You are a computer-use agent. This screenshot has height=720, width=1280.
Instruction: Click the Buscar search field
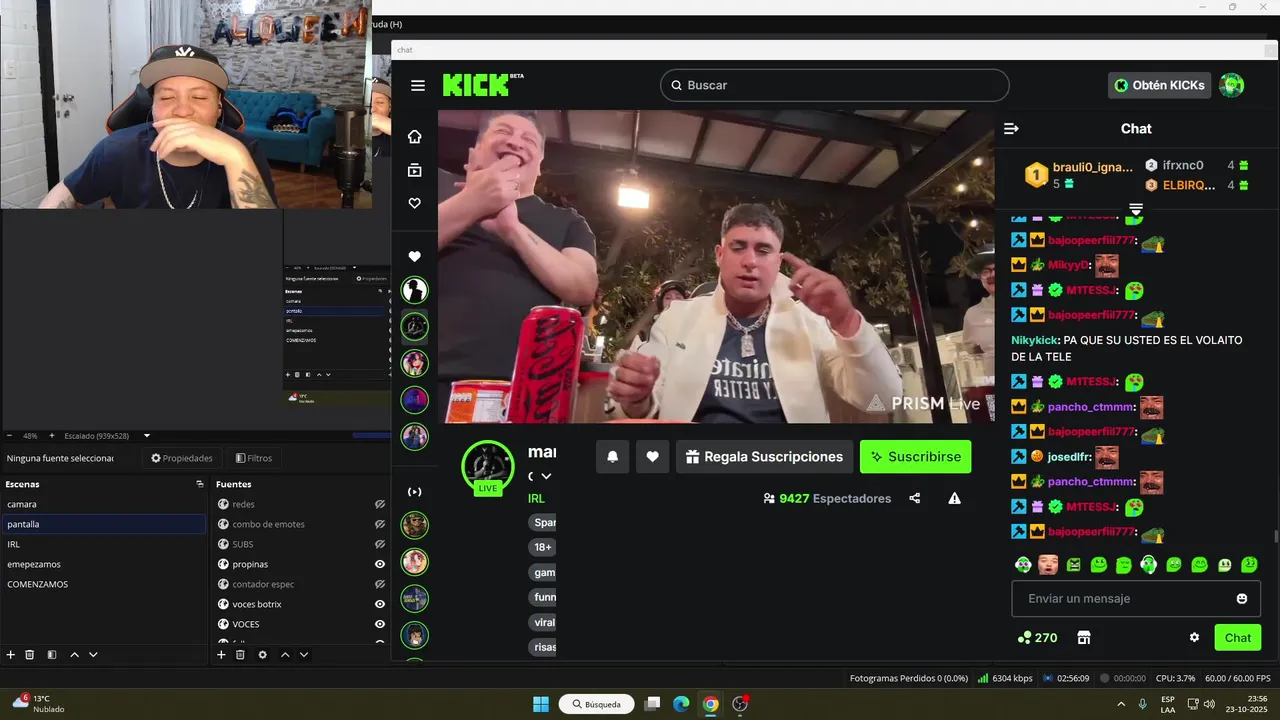(835, 85)
